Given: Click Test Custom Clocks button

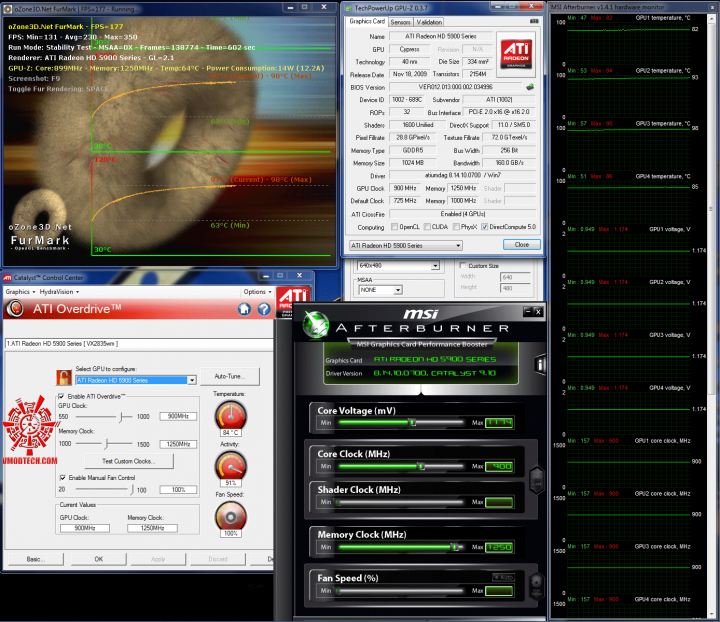Looking at the screenshot, I should [x=129, y=461].
